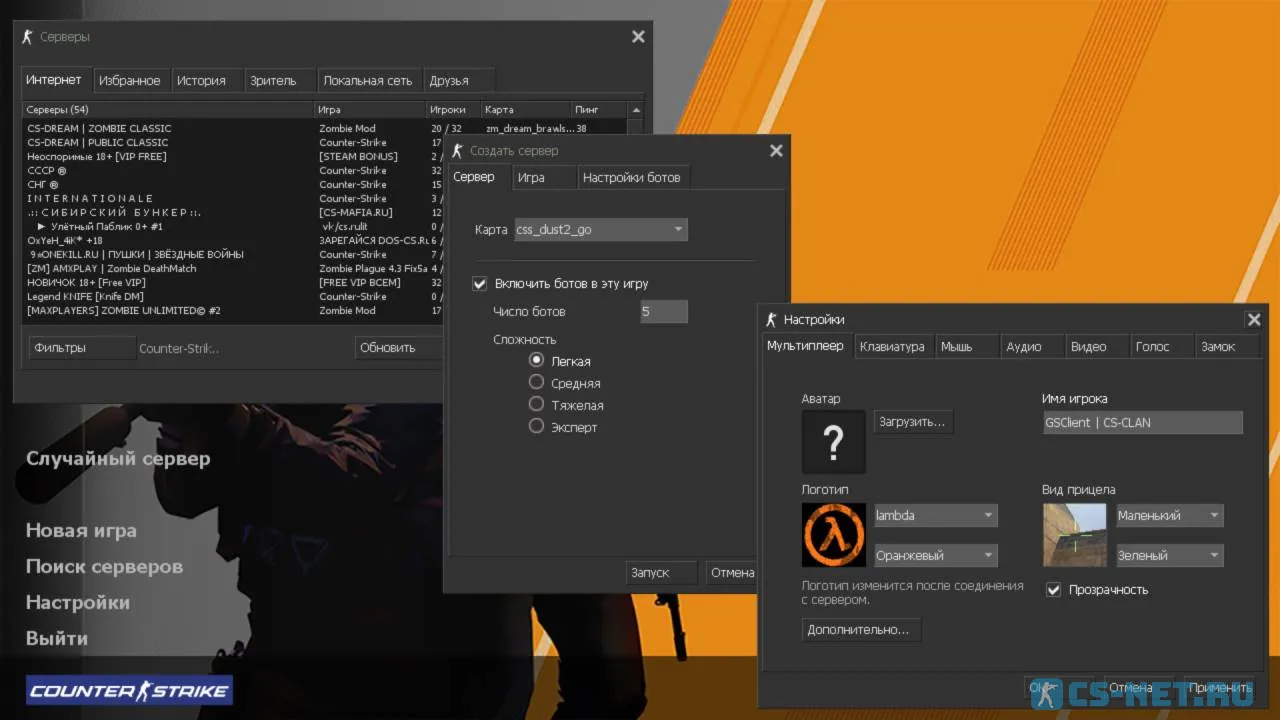
Task: Click Отмена in Создать сервер window
Action: 731,573
